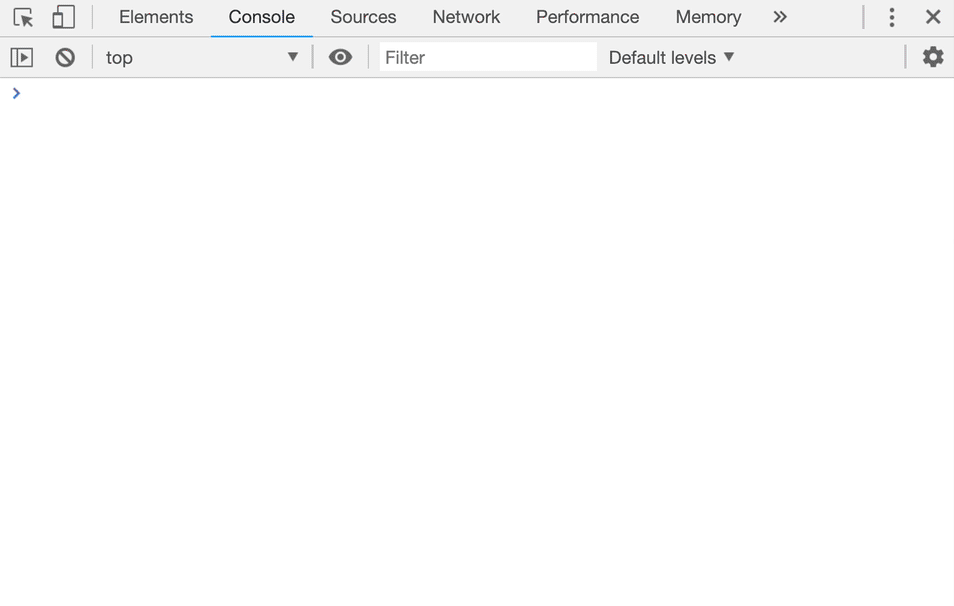Switch to the Sources panel
The image size is (954, 606).
pos(363,17)
